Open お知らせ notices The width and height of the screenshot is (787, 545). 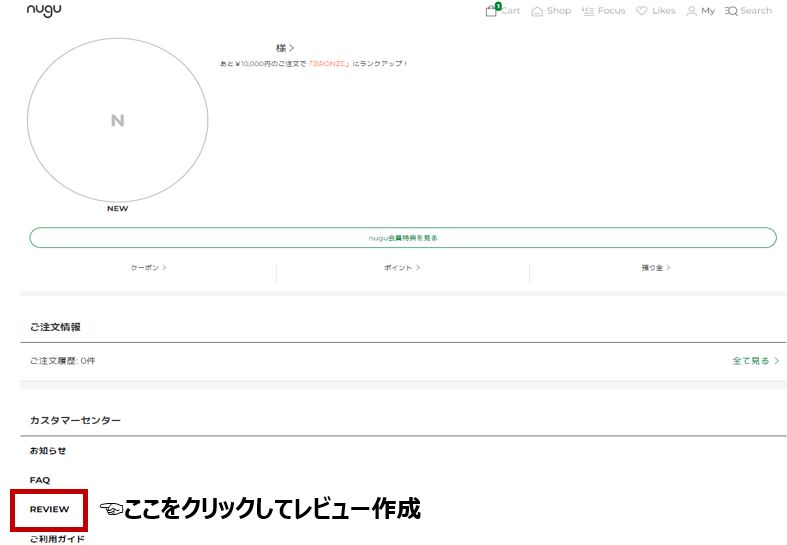pos(48,451)
